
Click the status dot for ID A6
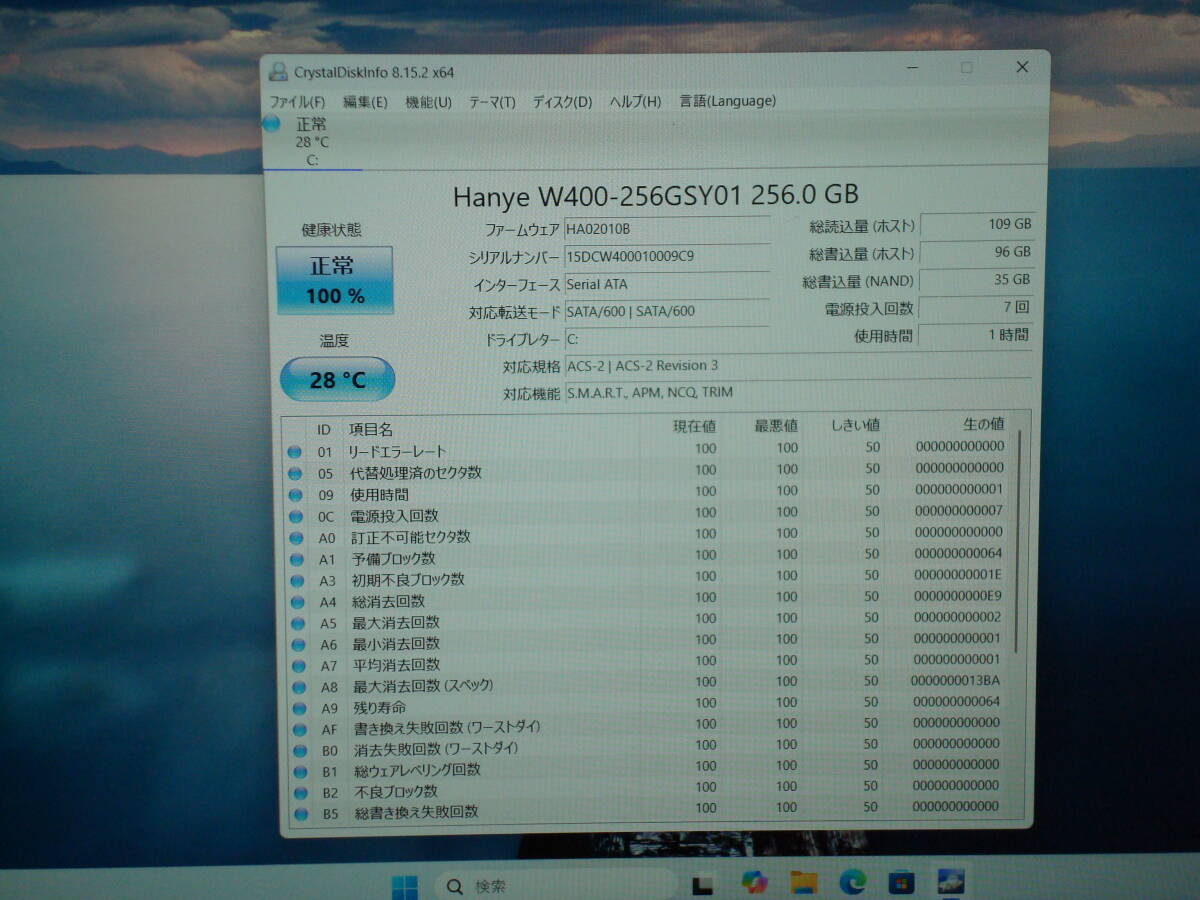299,646
